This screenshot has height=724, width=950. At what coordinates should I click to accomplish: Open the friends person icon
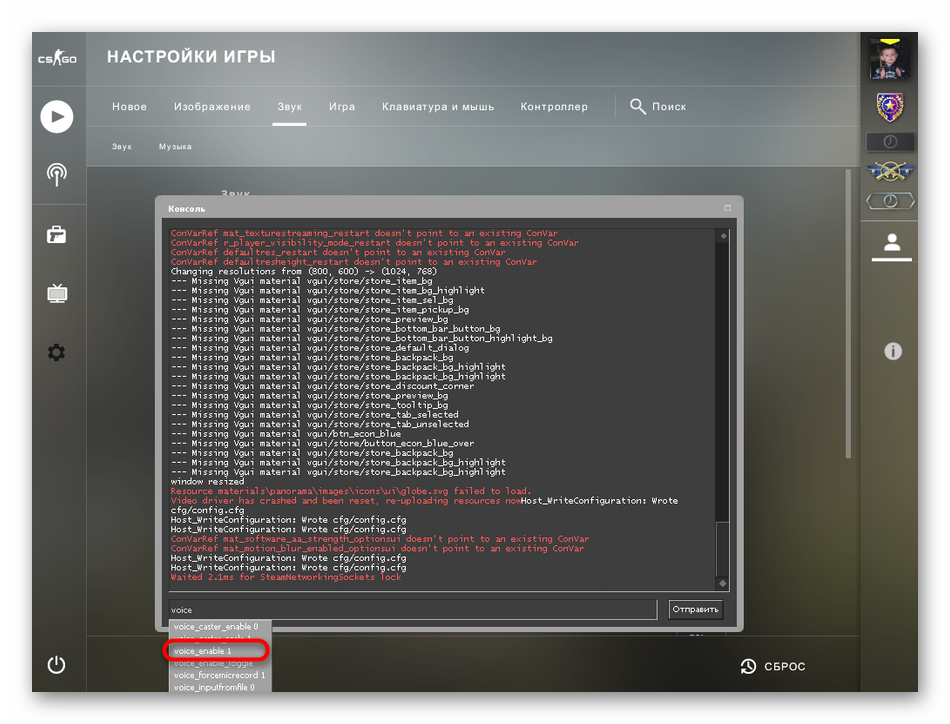pyautogui.click(x=892, y=243)
